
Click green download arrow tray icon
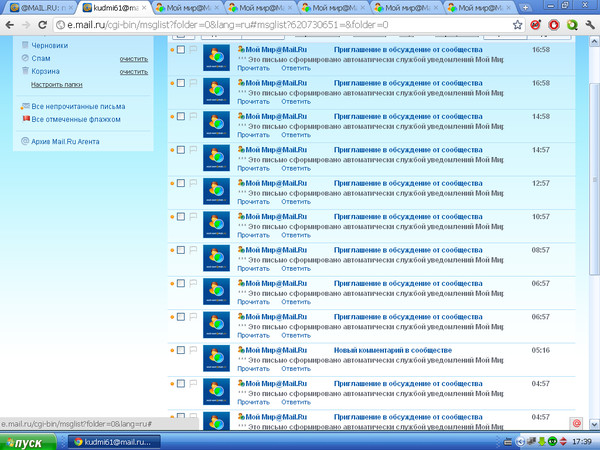(541, 442)
